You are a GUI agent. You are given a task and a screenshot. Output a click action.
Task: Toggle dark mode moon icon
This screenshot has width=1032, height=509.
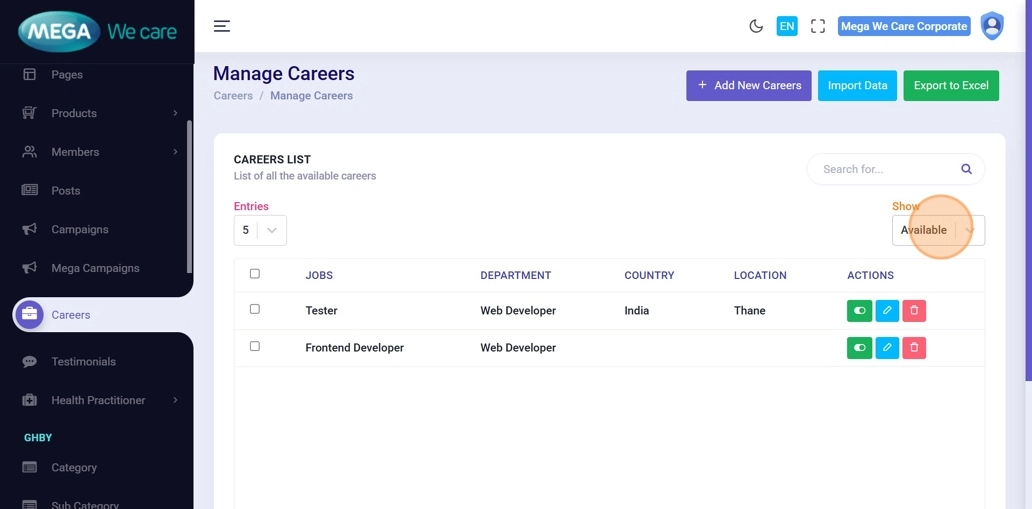click(x=756, y=27)
